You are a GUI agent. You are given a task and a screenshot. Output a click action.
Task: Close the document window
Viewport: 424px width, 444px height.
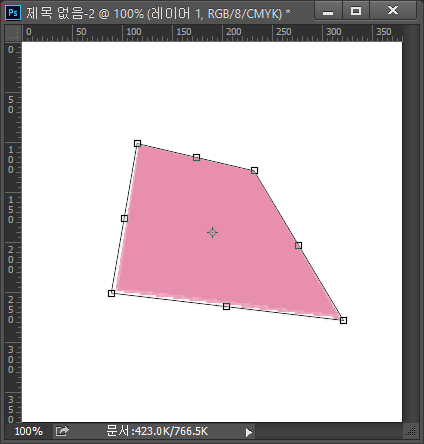click(x=393, y=11)
